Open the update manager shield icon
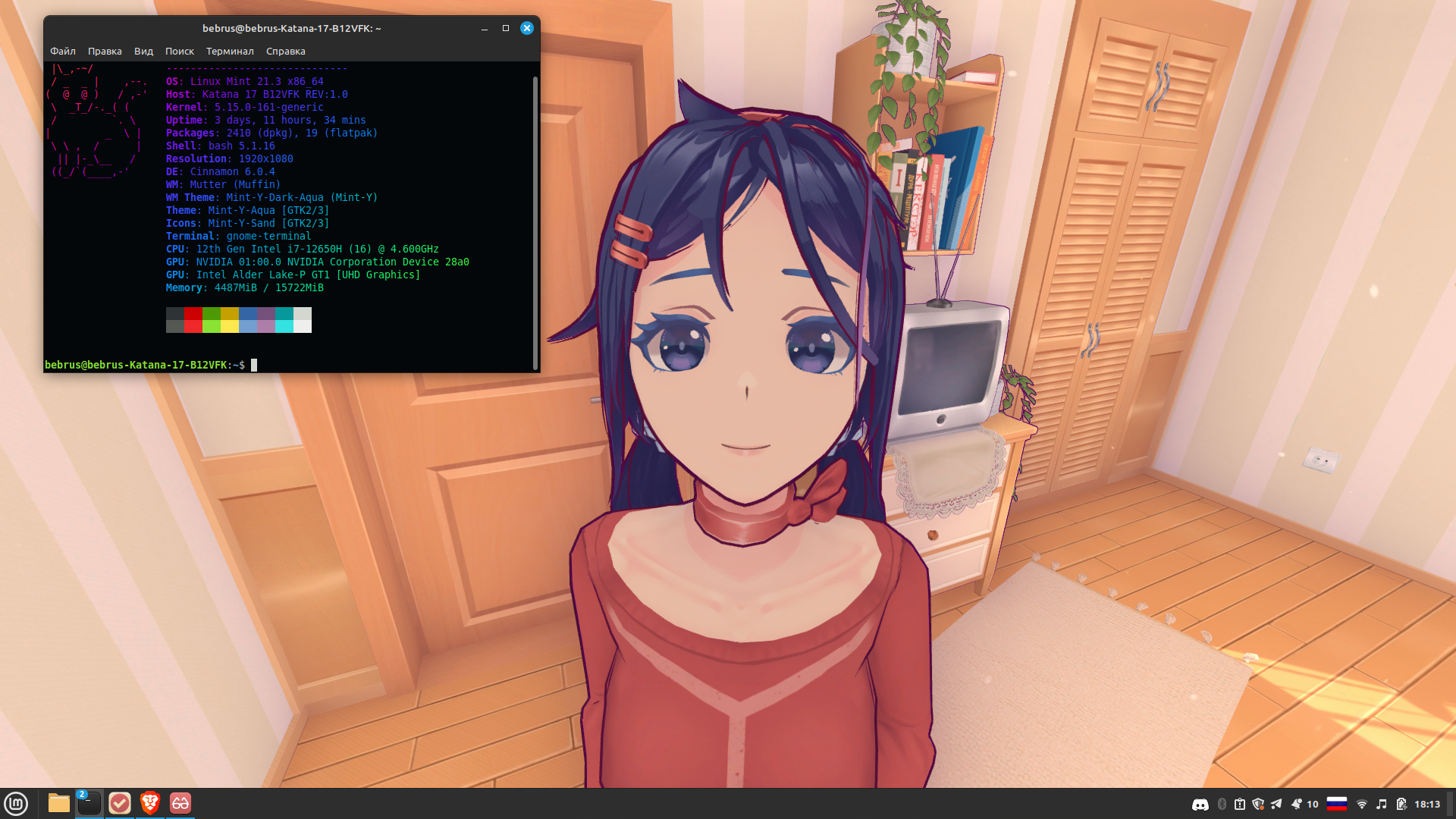This screenshot has height=819, width=1456. pyautogui.click(x=1258, y=805)
